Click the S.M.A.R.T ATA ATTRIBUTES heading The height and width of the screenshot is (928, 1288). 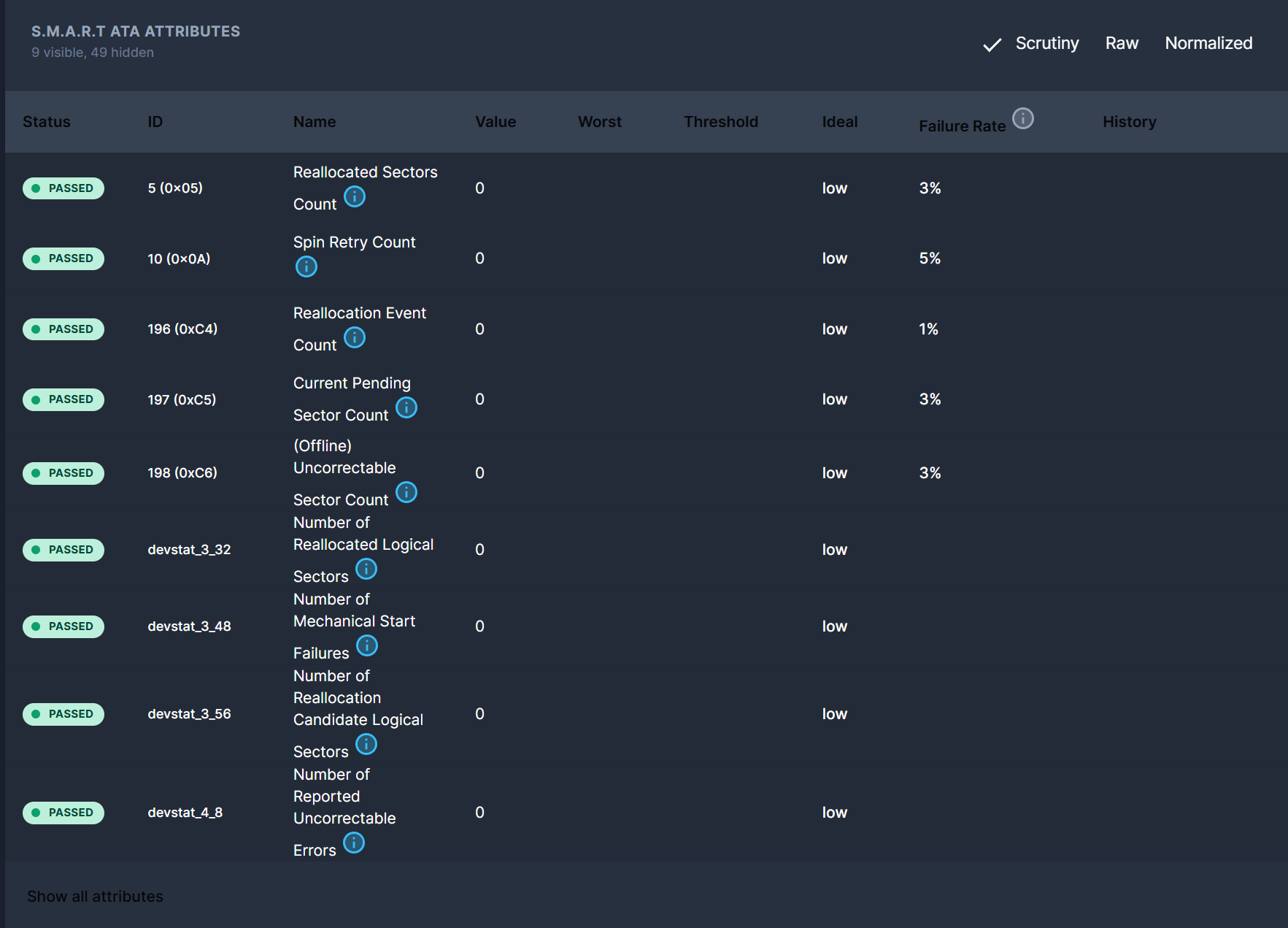[136, 31]
